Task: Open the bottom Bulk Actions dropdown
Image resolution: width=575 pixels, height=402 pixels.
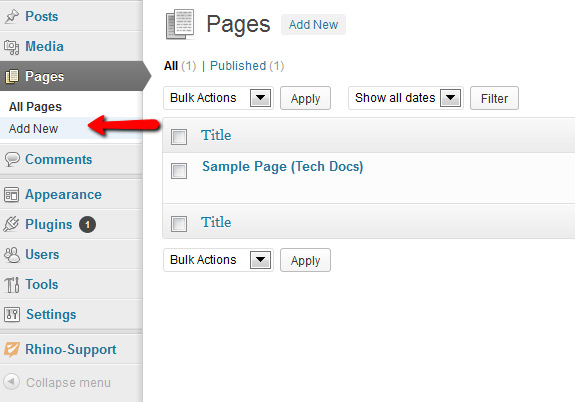Action: tap(219, 260)
